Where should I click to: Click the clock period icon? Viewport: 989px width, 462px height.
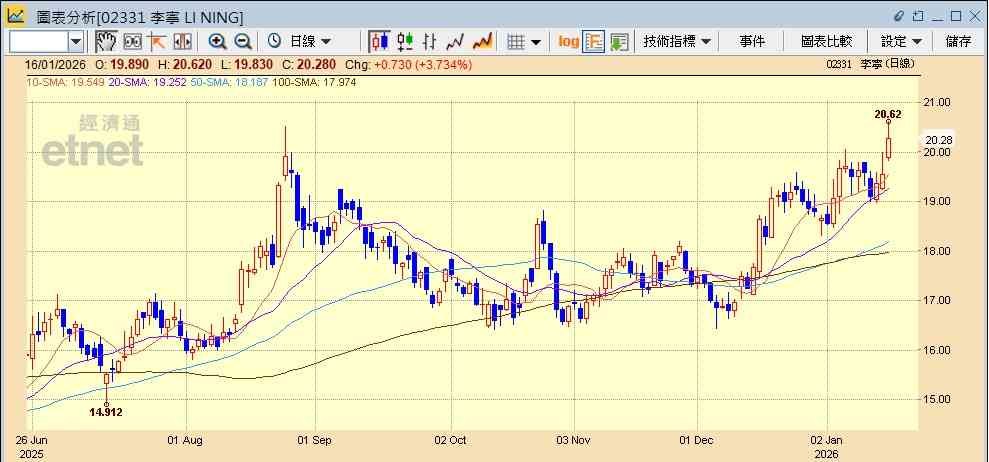click(x=274, y=42)
